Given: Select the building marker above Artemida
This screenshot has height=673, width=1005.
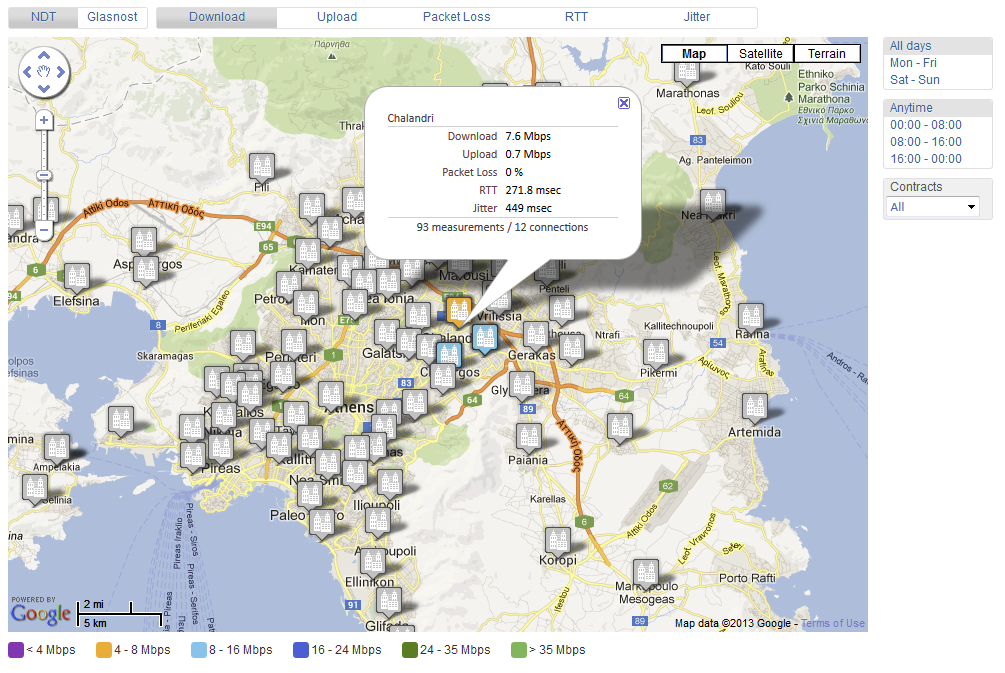Looking at the screenshot, I should point(755,408).
